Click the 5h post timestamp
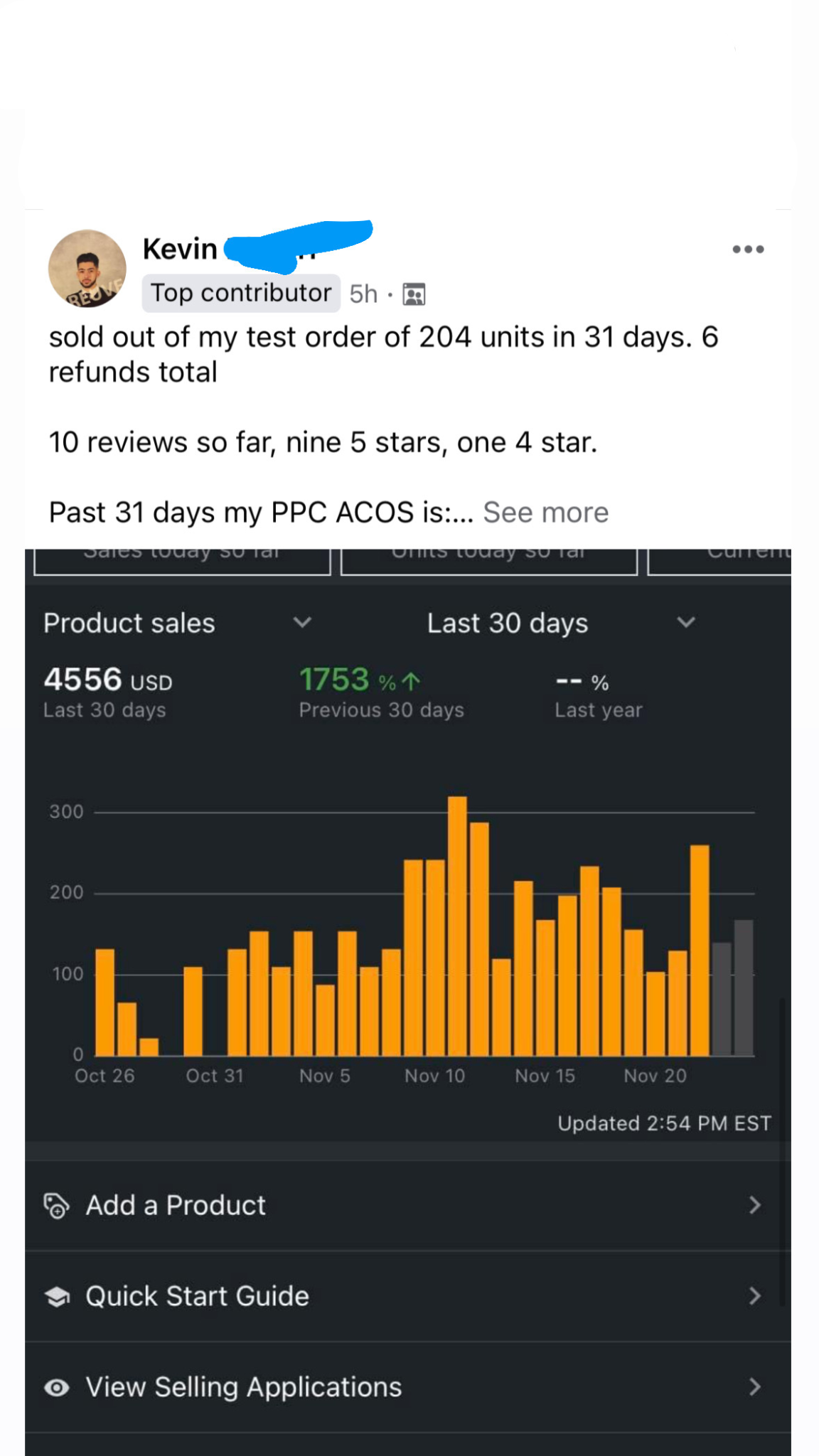The height and width of the screenshot is (1456, 819). 364,293
